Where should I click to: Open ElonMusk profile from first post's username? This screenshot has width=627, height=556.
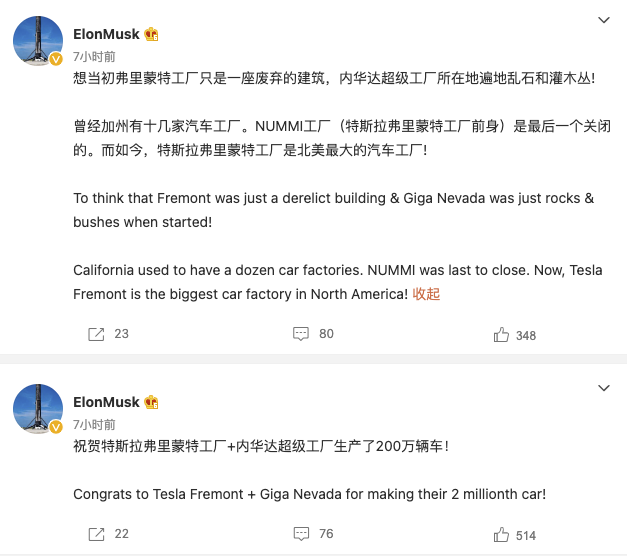point(106,34)
